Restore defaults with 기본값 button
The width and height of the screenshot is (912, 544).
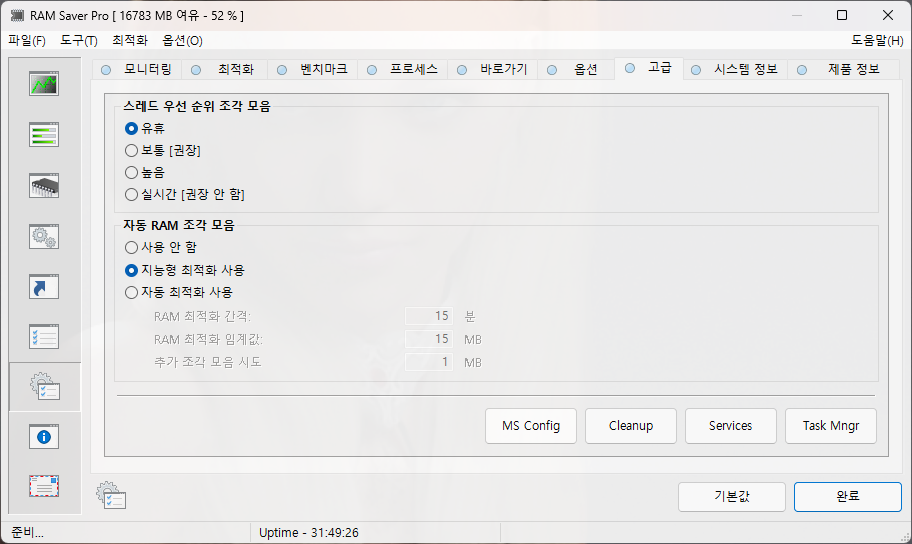pos(732,497)
